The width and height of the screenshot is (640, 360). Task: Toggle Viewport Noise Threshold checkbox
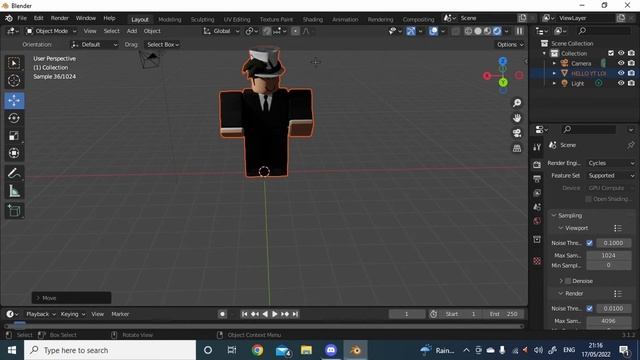[x=589, y=243]
